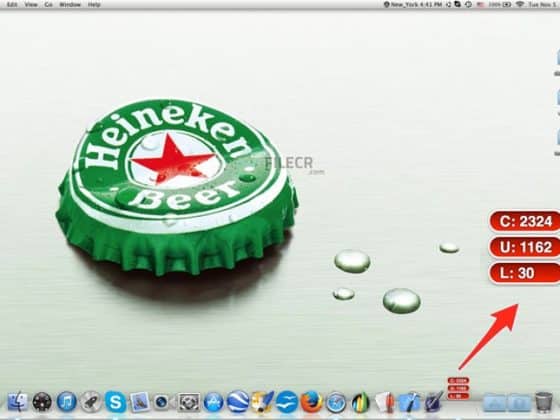This screenshot has height=420, width=560.
Task: Open the Help menu
Action: click(x=94, y=5)
